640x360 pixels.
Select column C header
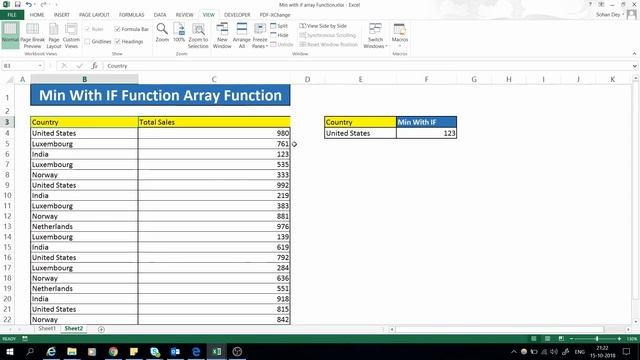214,79
